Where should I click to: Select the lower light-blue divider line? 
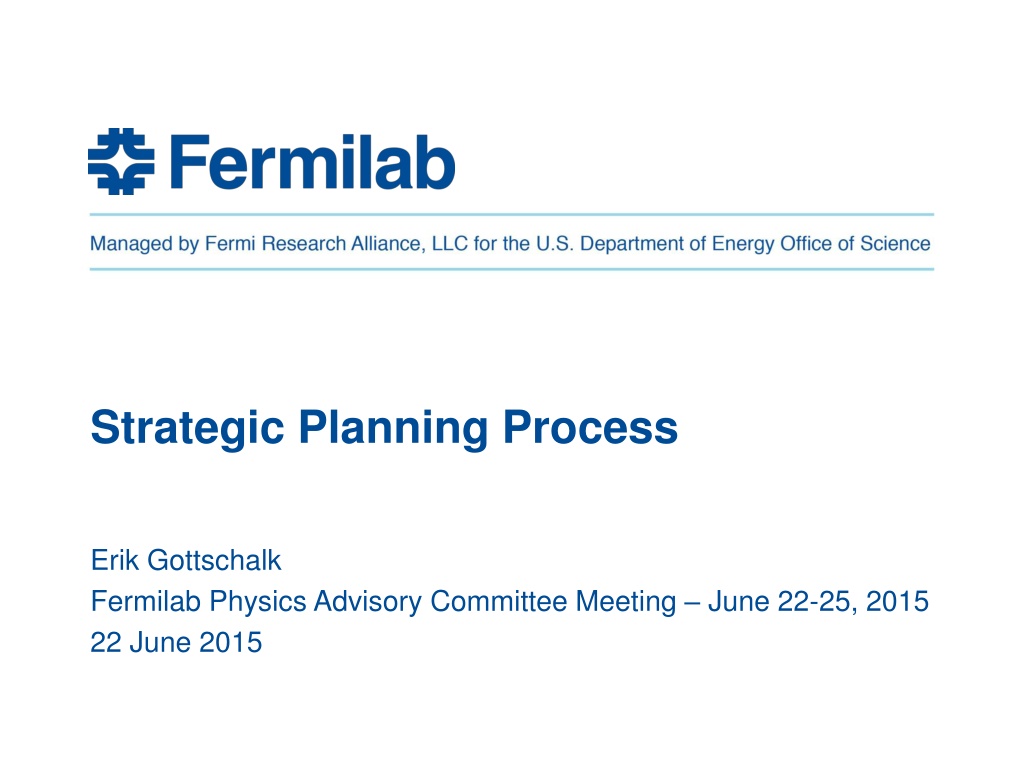point(512,268)
